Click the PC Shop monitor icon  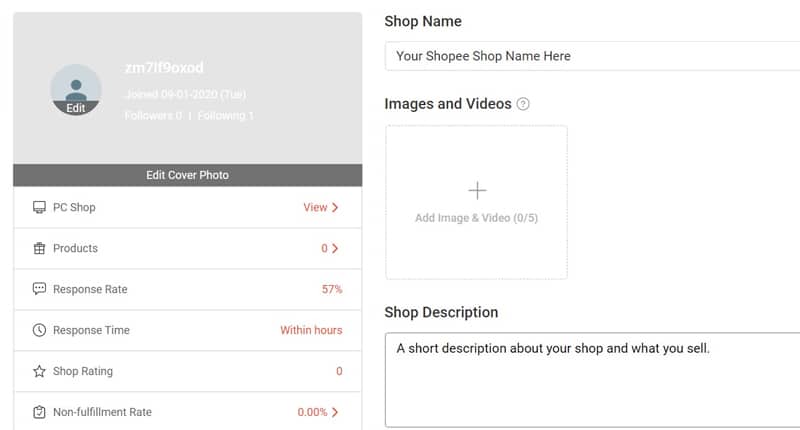39,208
